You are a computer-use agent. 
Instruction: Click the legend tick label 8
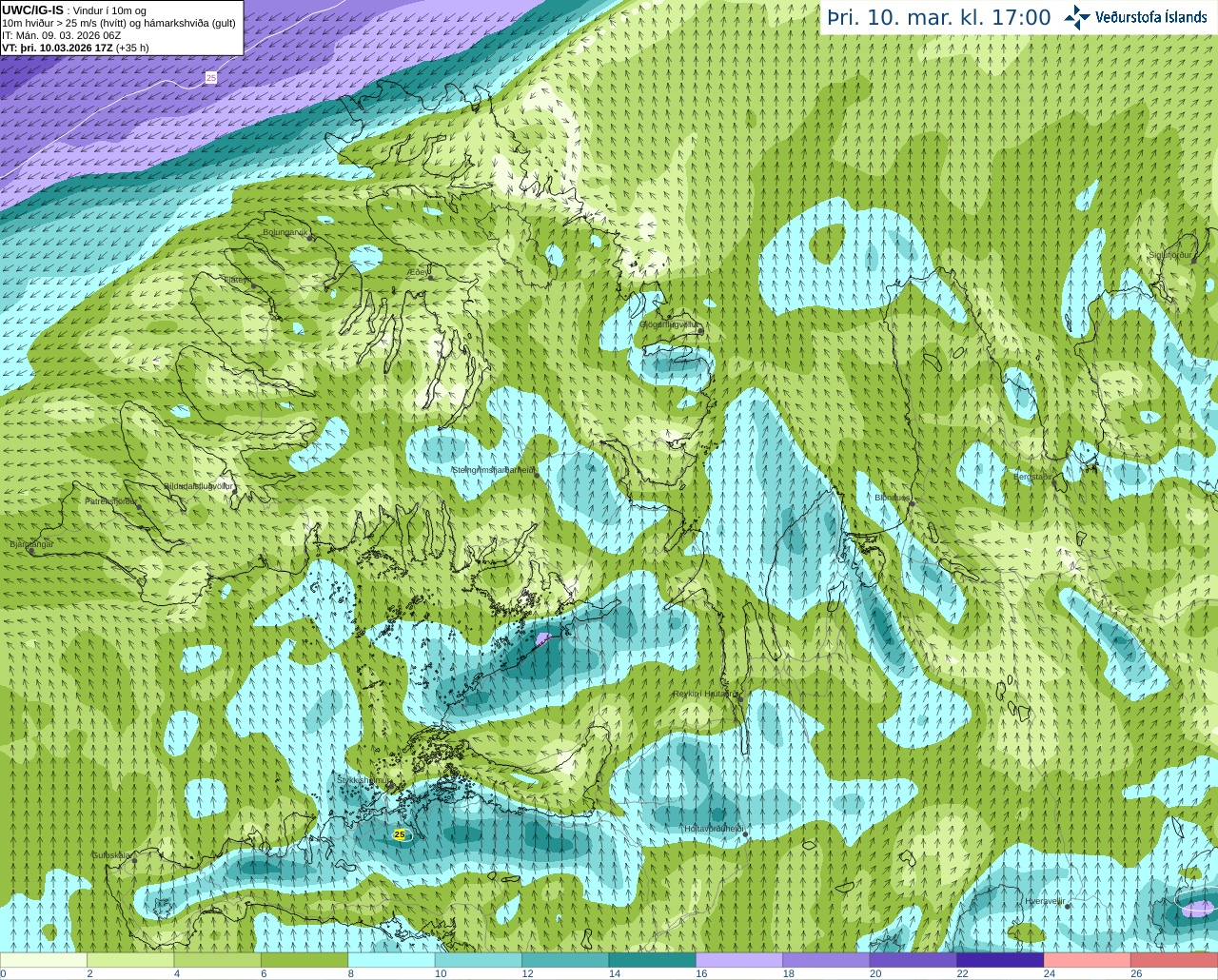point(351,973)
